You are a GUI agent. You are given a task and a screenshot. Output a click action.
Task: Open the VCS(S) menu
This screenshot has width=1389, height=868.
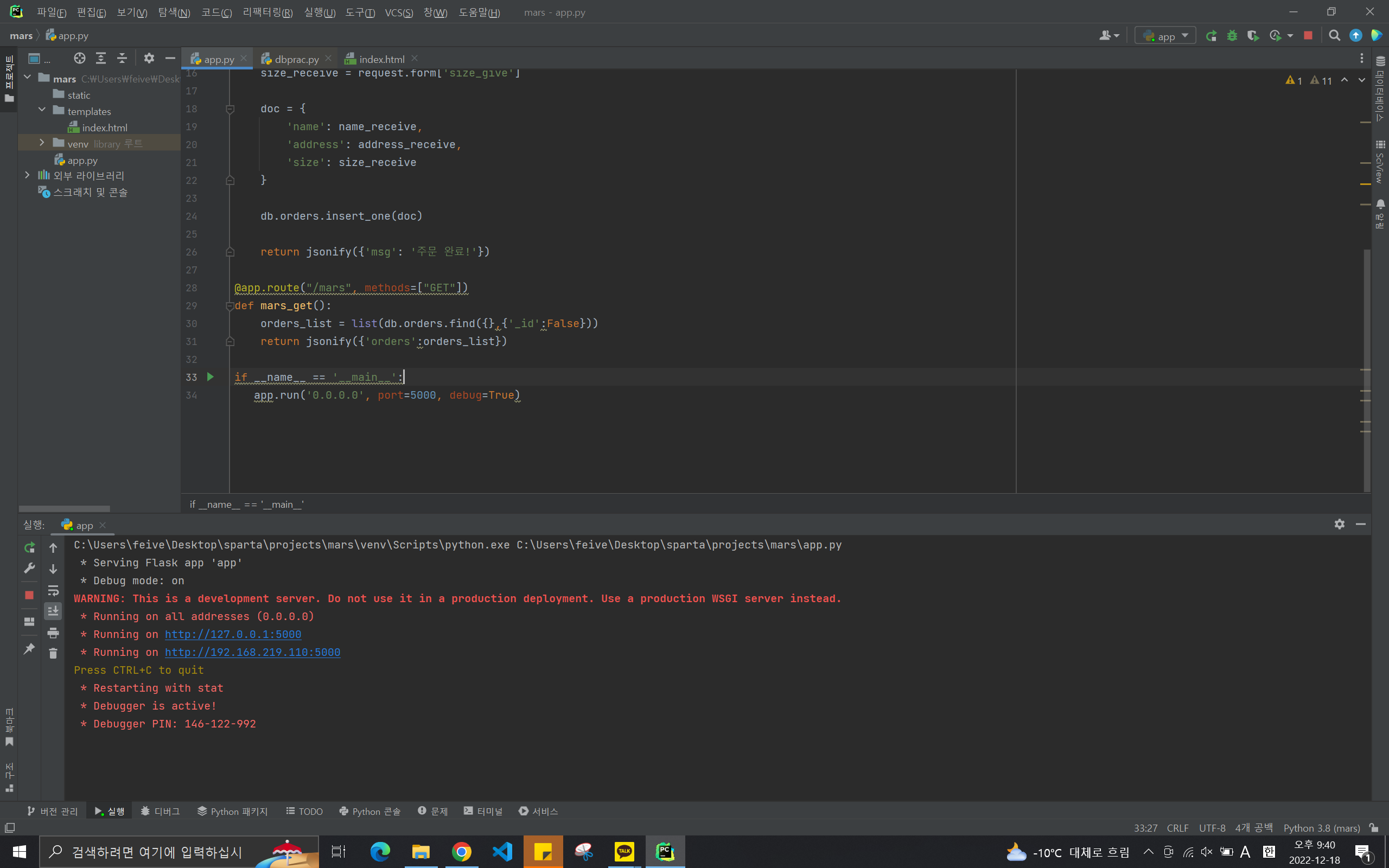pyautogui.click(x=399, y=12)
